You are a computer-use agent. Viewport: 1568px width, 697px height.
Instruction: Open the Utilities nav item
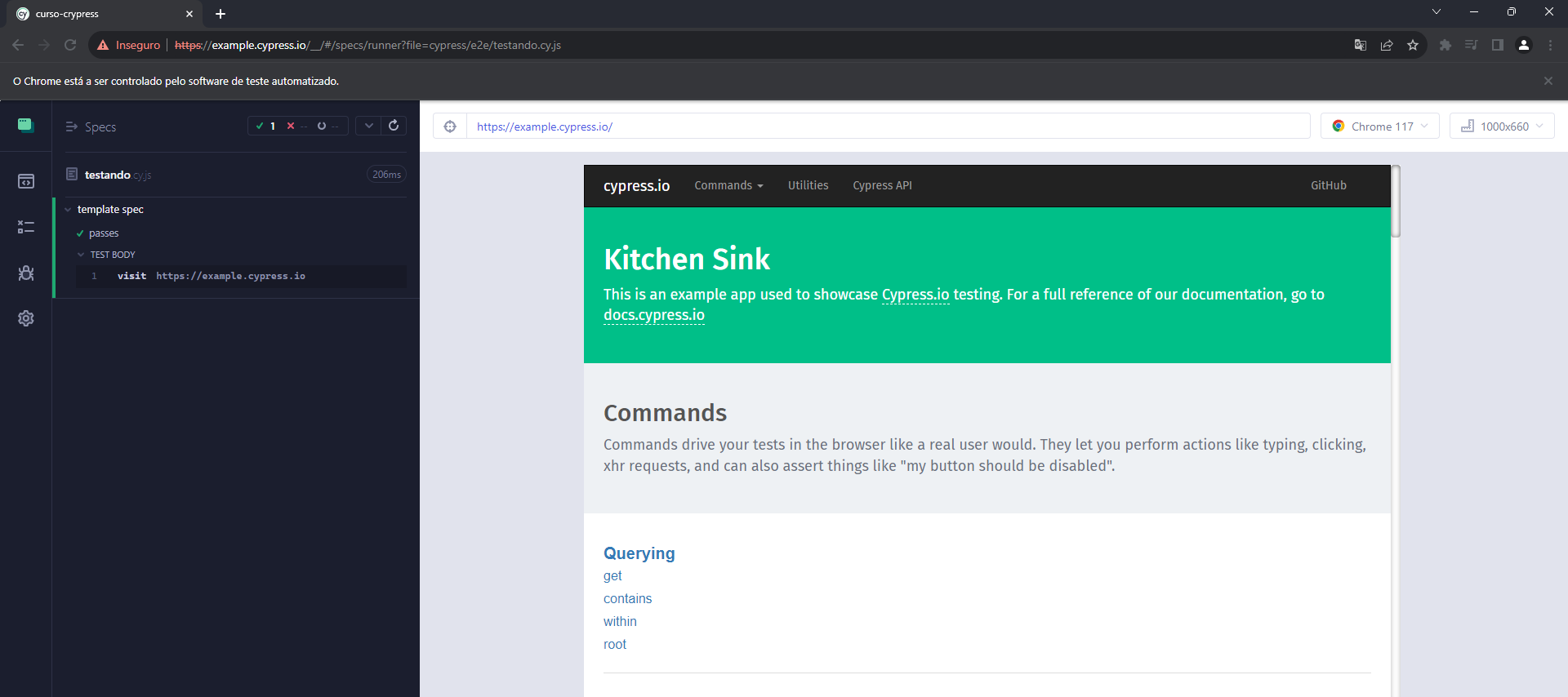(808, 185)
